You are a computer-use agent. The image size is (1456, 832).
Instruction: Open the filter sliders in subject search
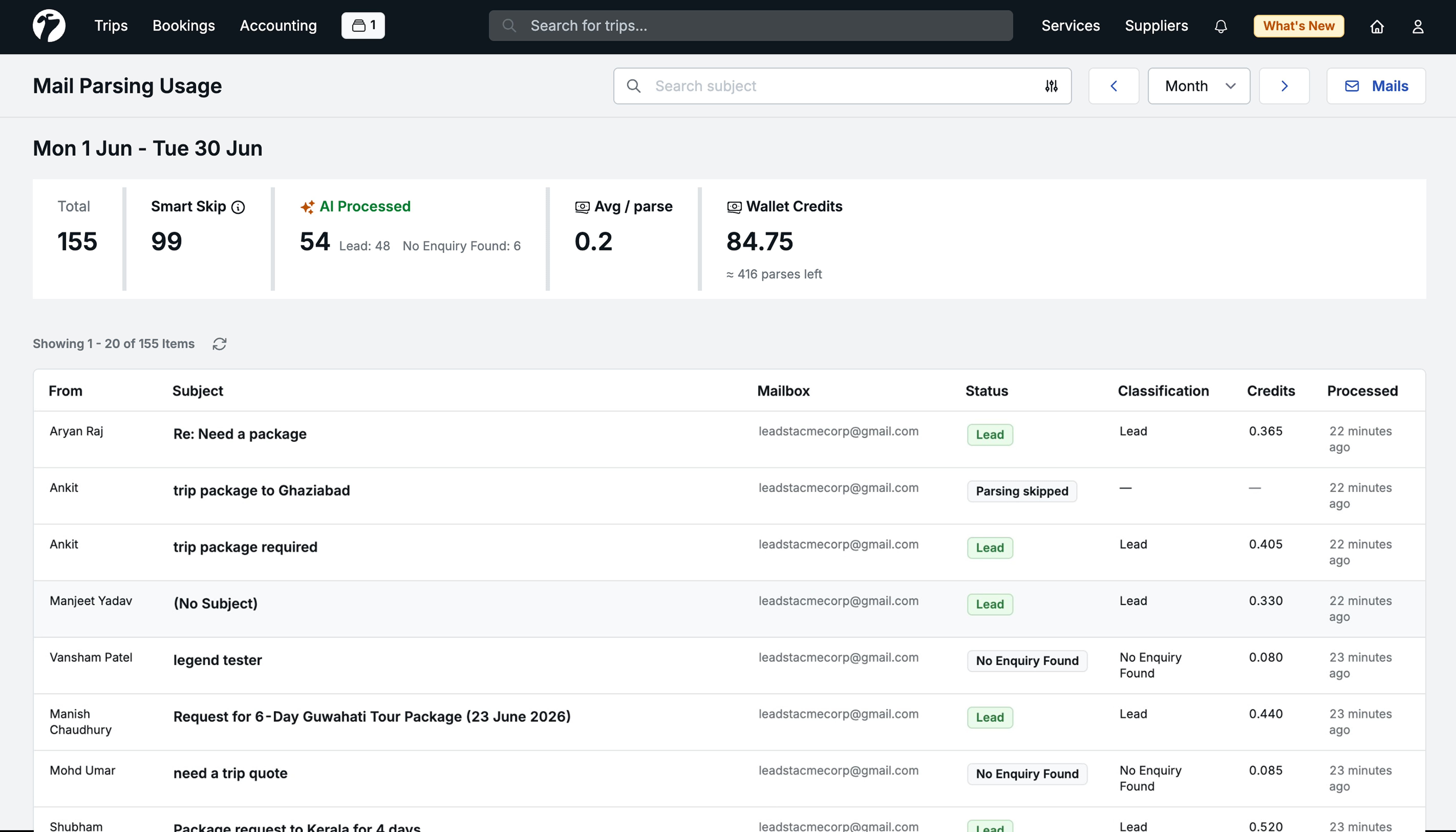(1052, 86)
